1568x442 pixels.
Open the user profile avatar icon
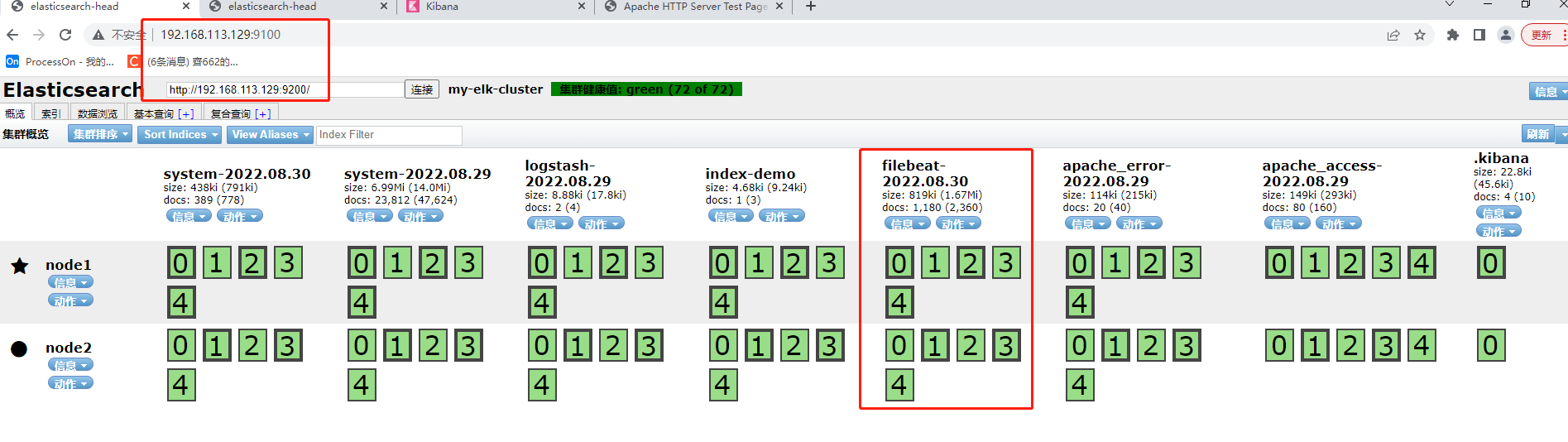1506,35
